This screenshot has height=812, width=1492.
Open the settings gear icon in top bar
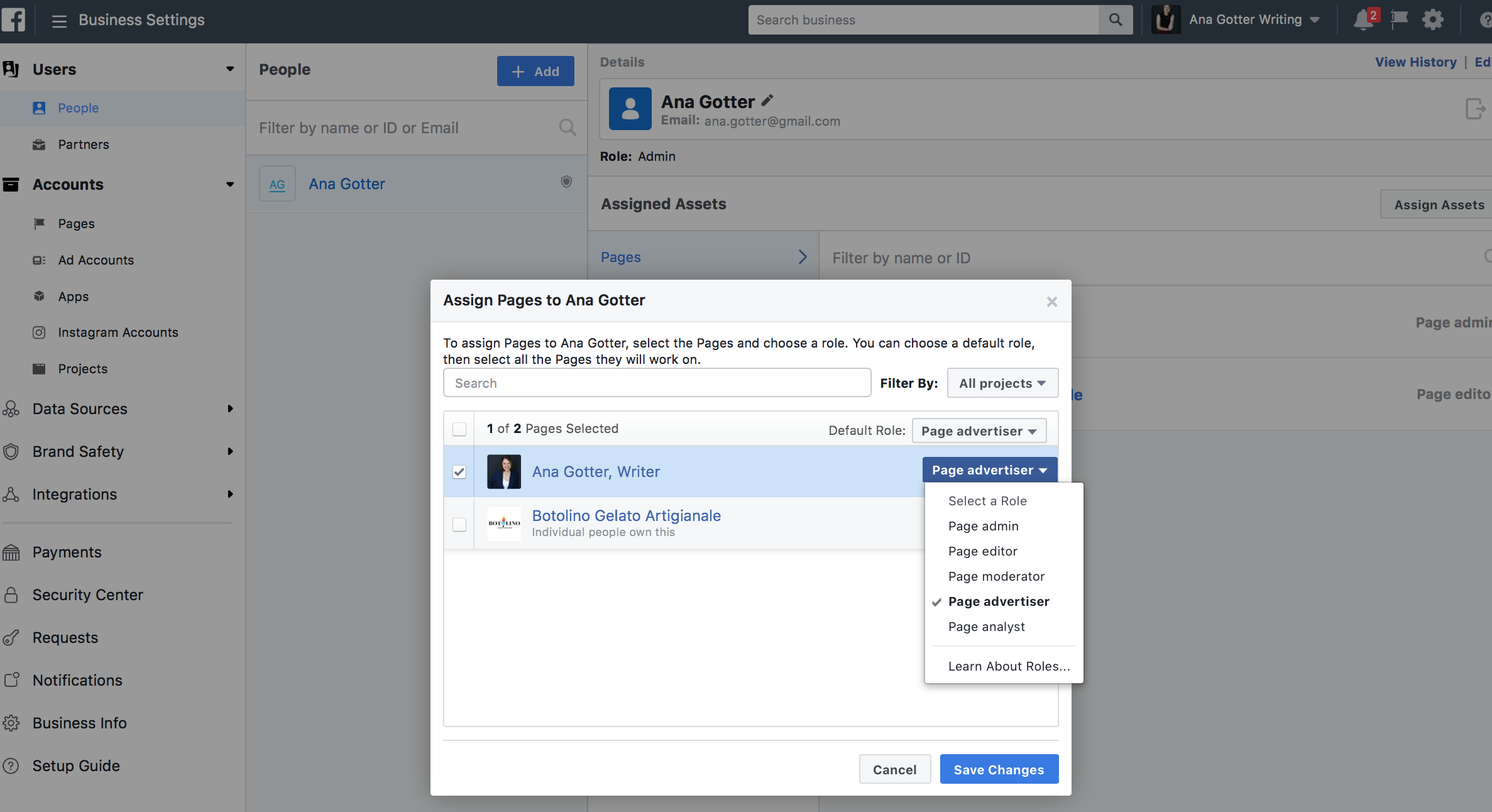point(1433,19)
